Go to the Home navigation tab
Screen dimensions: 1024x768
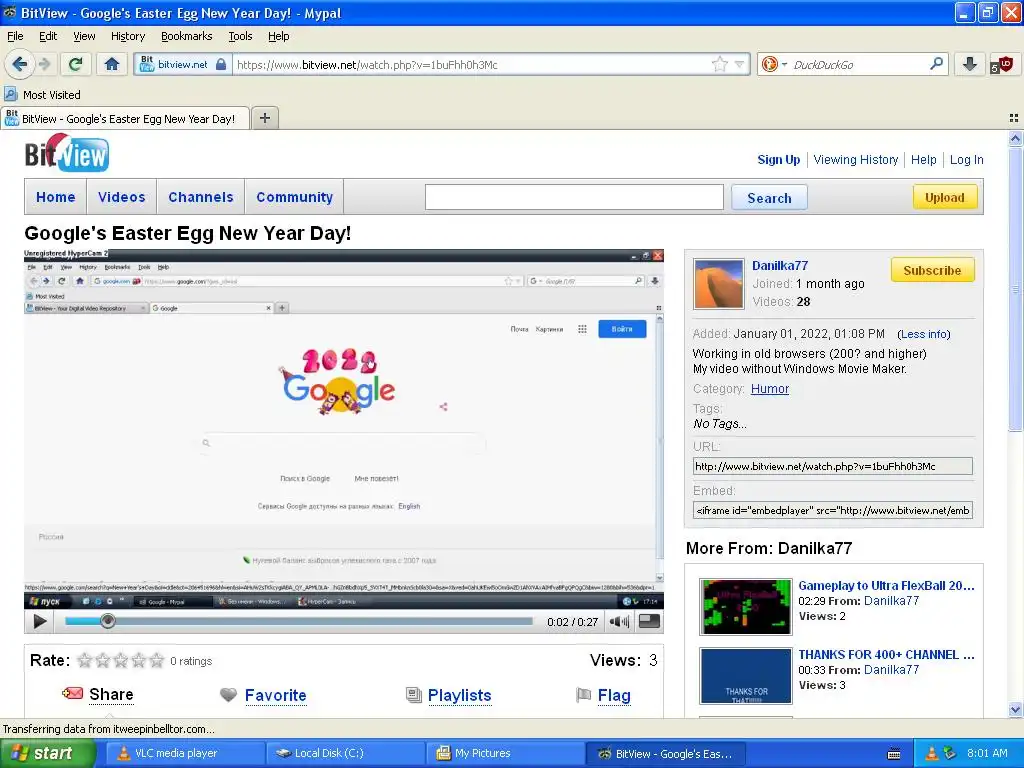[56, 197]
